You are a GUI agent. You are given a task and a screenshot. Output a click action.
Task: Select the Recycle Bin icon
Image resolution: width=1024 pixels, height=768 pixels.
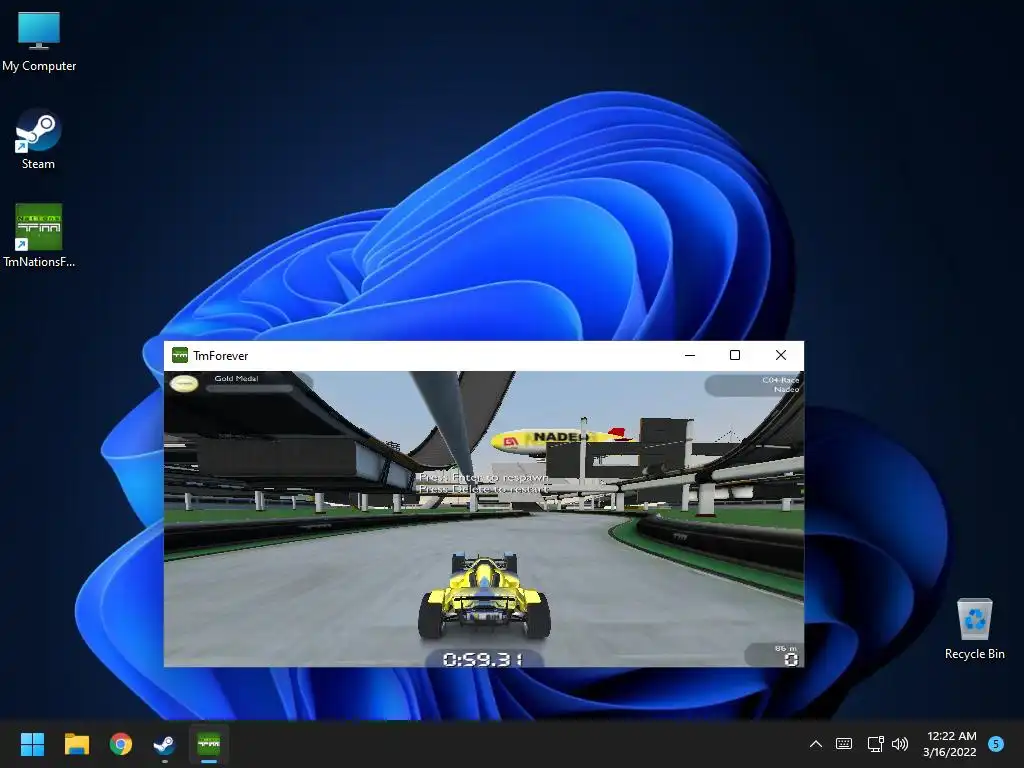tap(974, 628)
